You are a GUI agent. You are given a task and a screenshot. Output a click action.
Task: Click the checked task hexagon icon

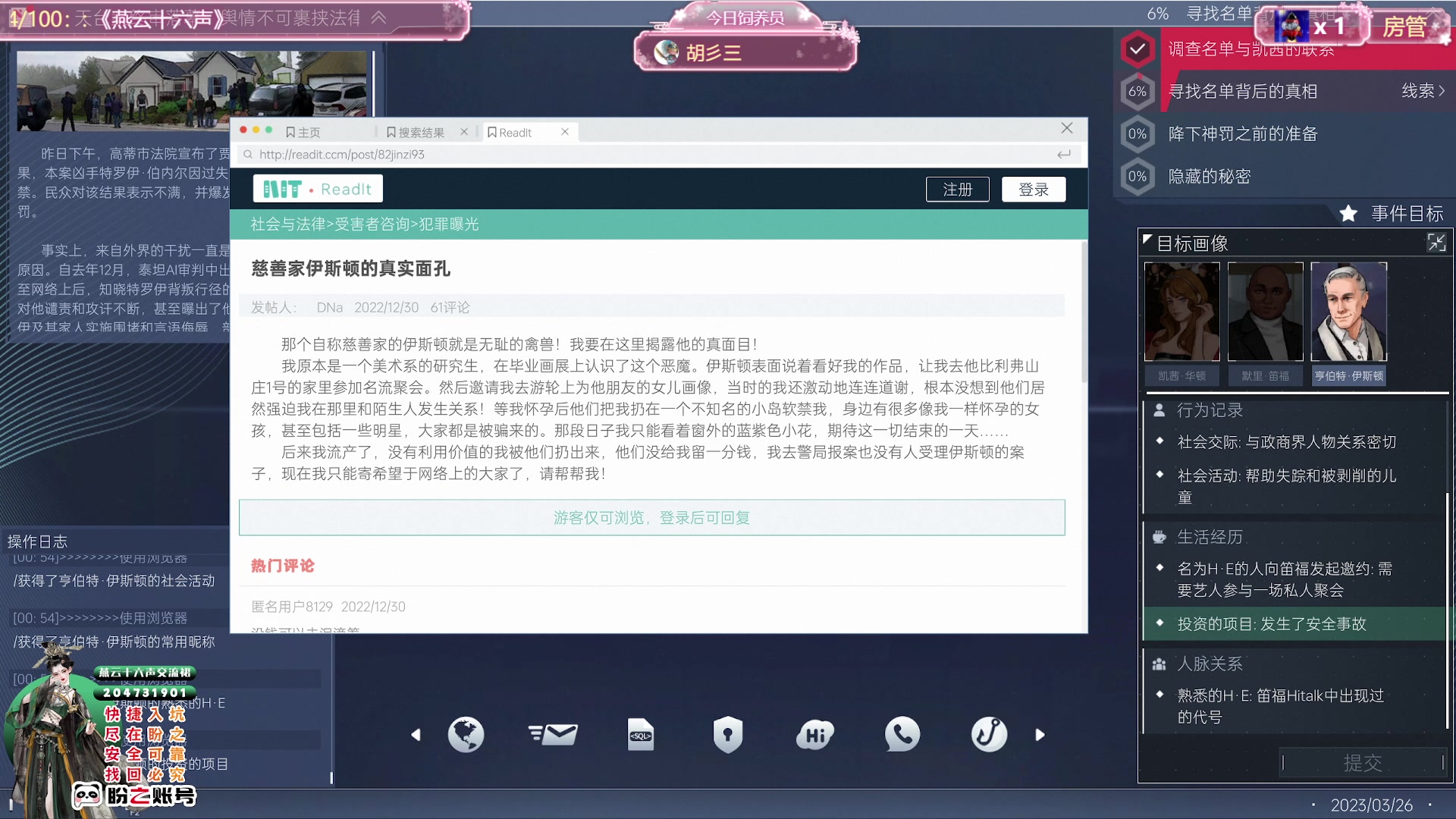(1137, 49)
